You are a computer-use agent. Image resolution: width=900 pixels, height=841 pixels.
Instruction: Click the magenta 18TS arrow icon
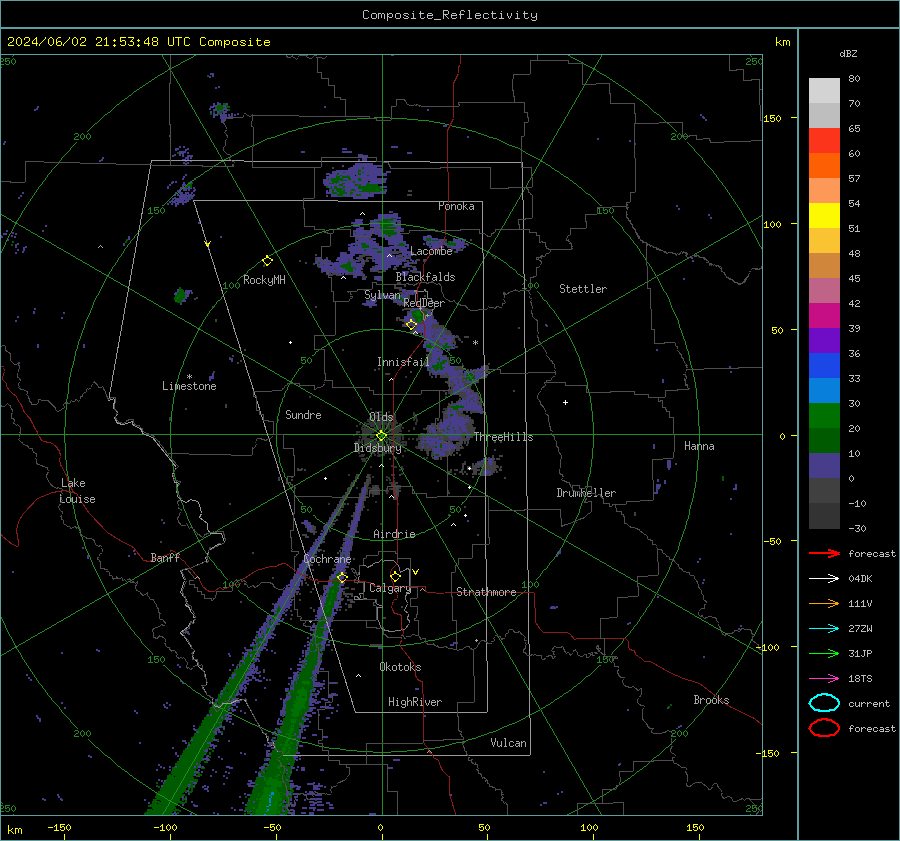point(824,679)
